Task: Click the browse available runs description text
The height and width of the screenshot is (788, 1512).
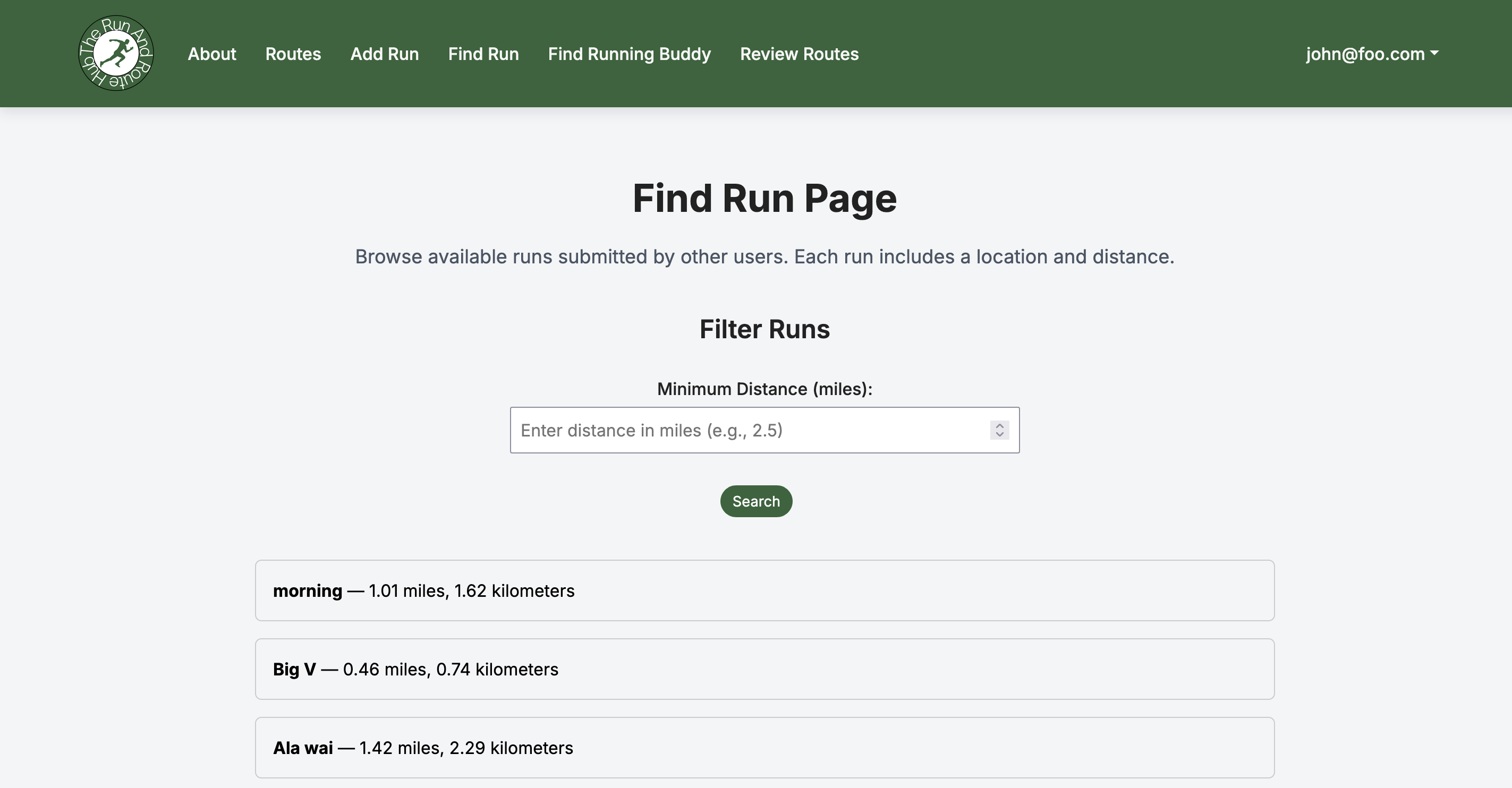Action: [x=764, y=256]
